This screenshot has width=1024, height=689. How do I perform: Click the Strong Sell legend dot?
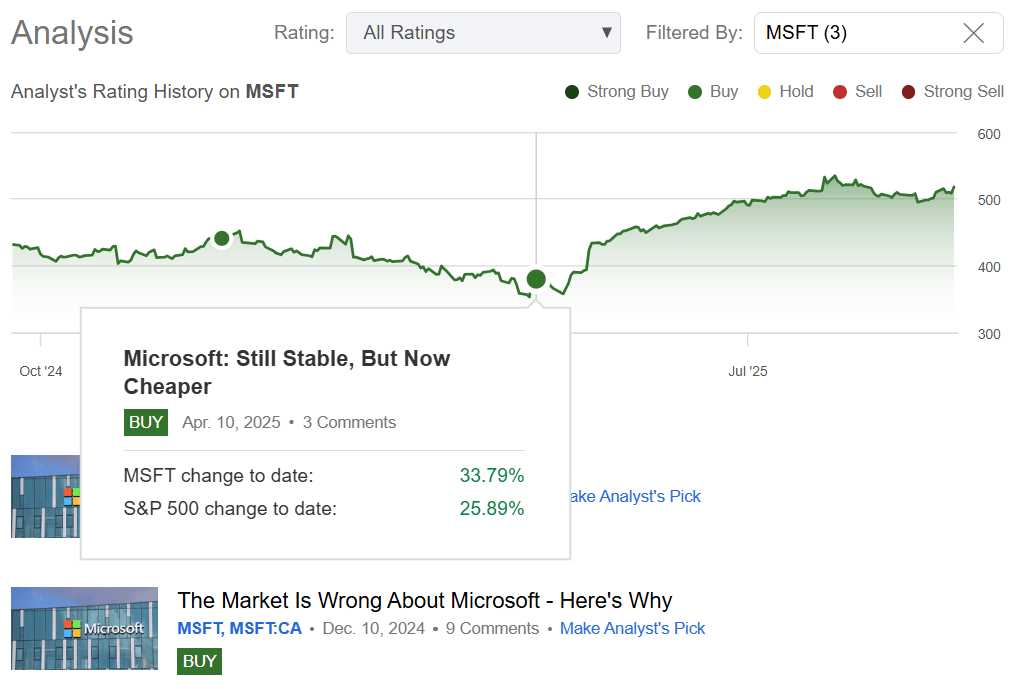909,91
